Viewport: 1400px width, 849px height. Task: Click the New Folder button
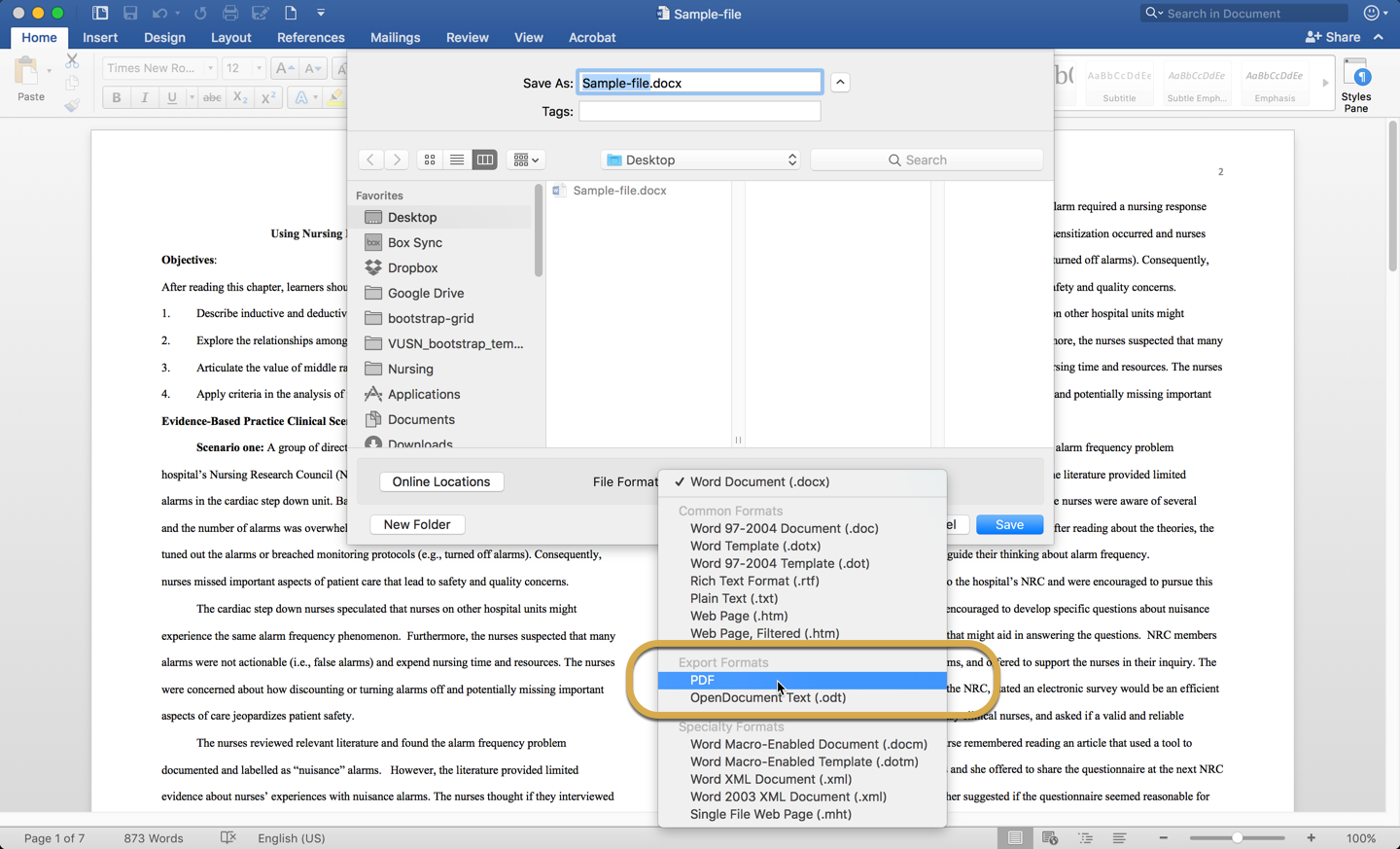tap(416, 524)
